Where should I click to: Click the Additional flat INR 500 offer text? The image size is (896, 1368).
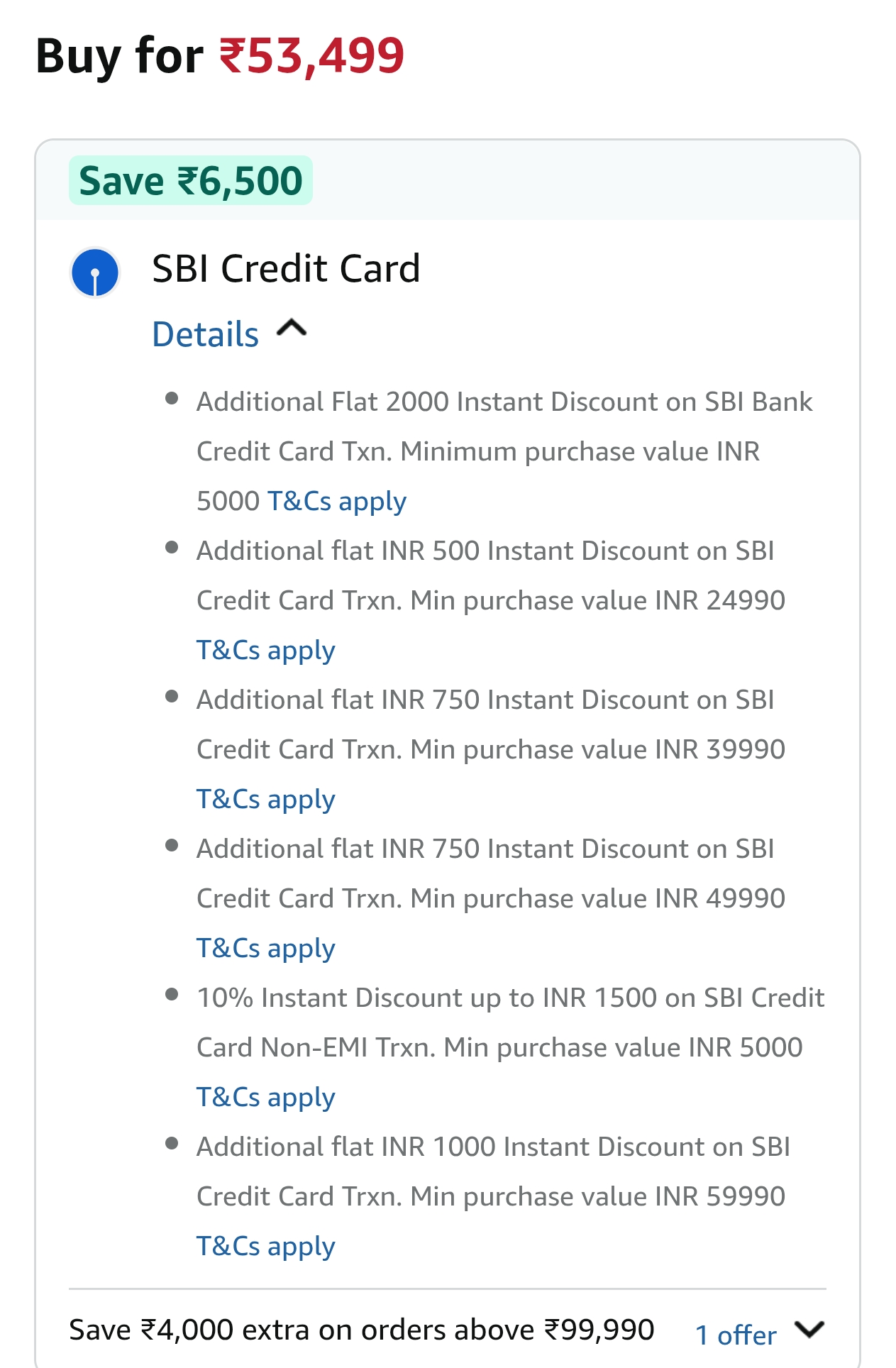(485, 551)
